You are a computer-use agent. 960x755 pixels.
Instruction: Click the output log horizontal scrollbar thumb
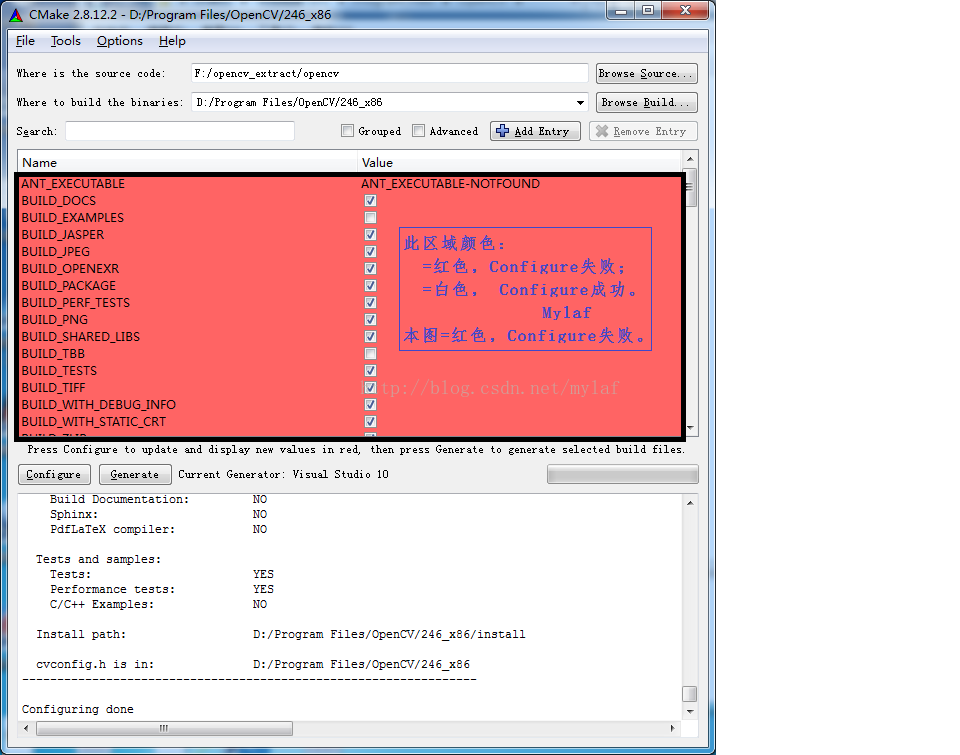(164, 729)
